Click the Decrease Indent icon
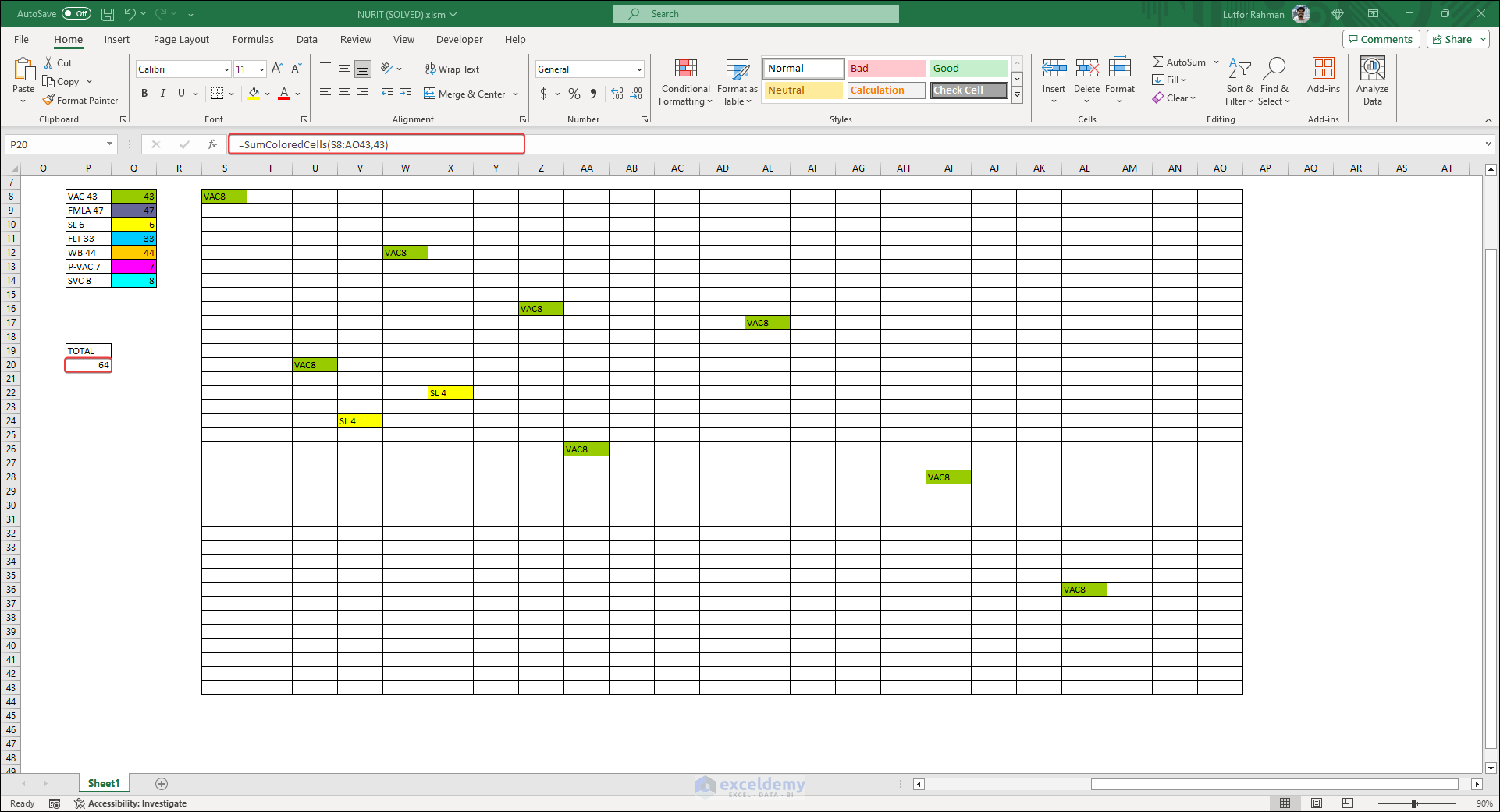The height and width of the screenshot is (812, 1500). (x=387, y=94)
